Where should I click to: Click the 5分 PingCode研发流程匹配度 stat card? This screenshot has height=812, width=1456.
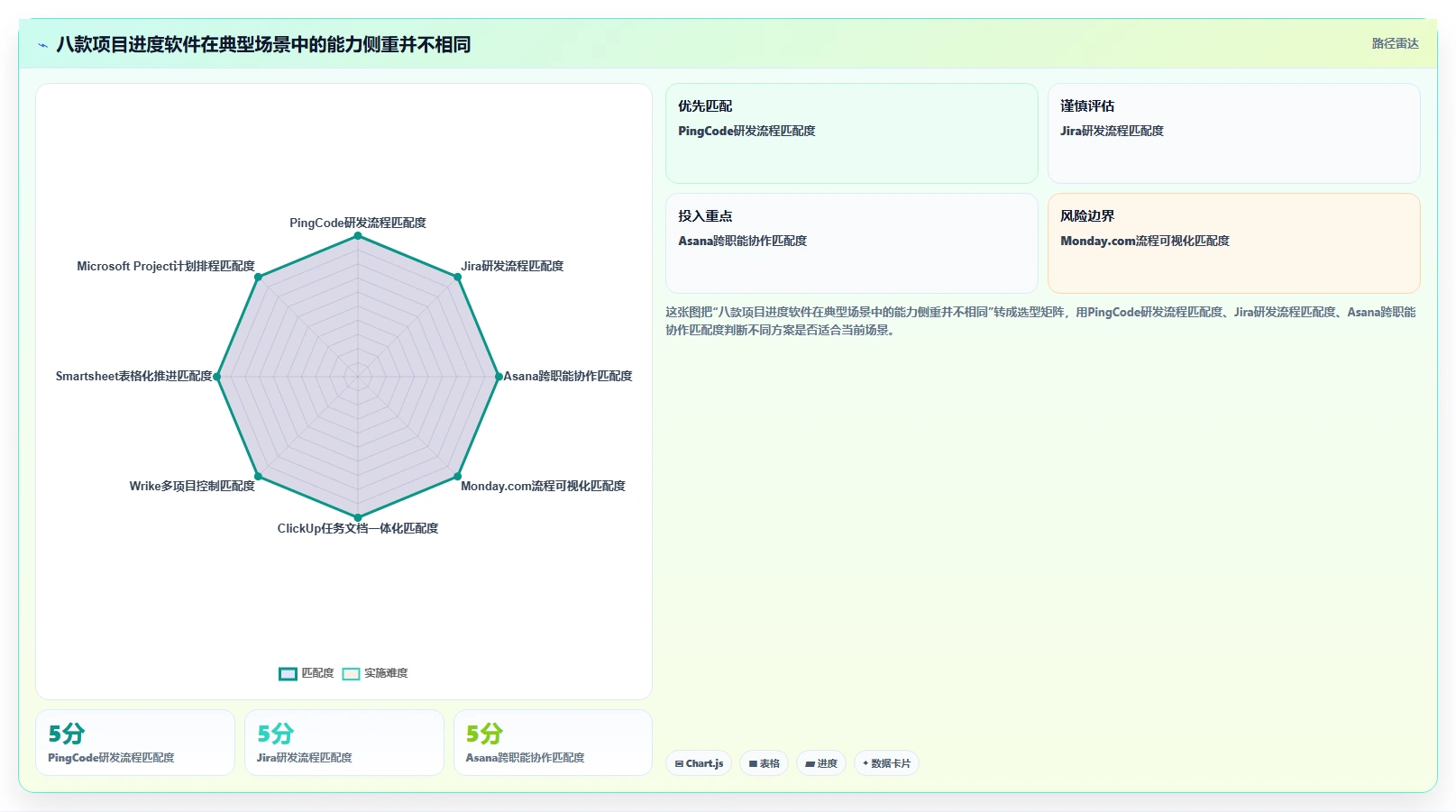point(135,743)
